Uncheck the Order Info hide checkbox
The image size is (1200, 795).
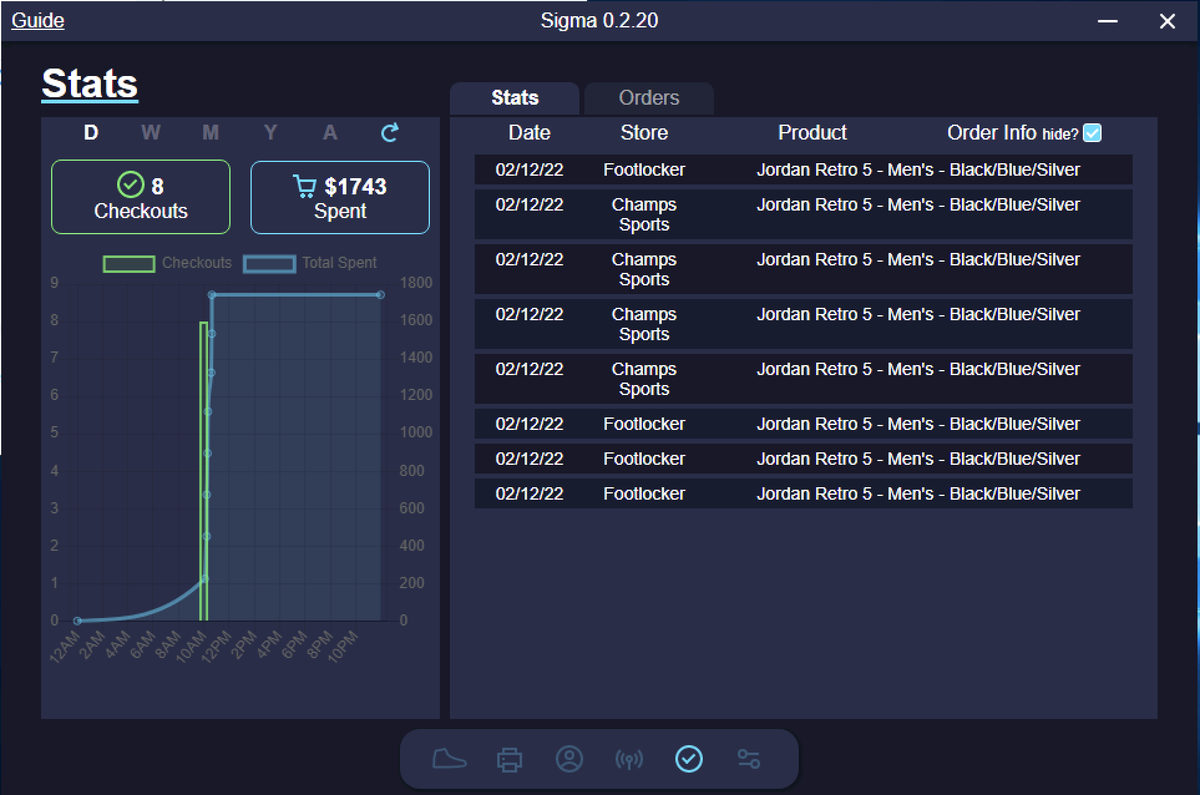click(1093, 131)
